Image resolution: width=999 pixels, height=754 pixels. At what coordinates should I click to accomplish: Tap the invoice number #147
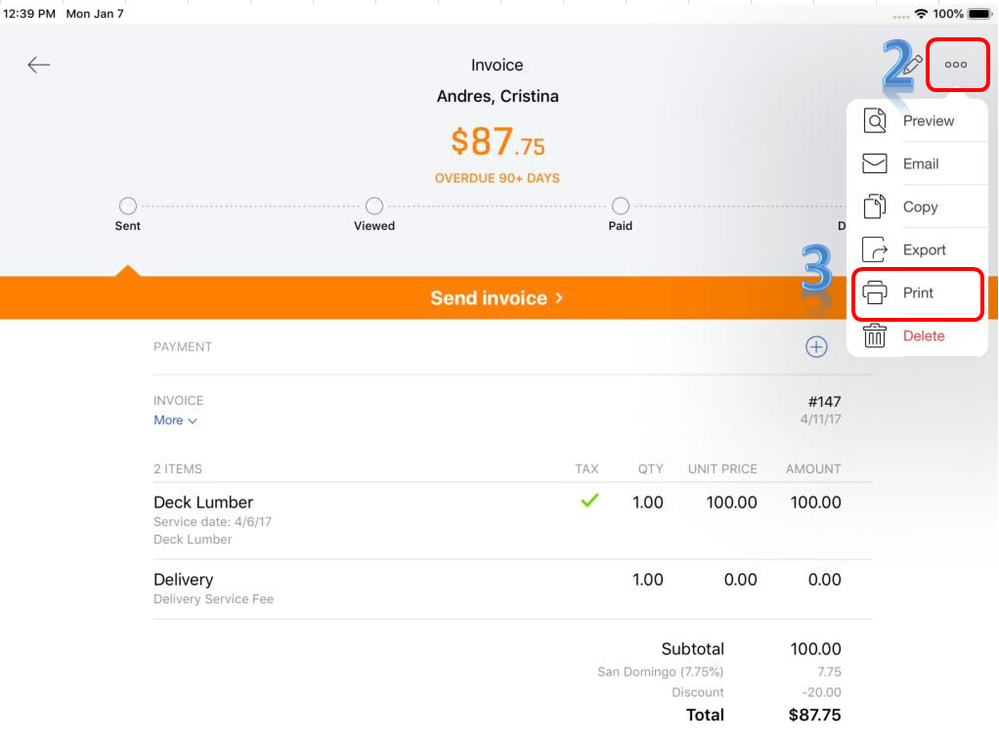(x=824, y=402)
